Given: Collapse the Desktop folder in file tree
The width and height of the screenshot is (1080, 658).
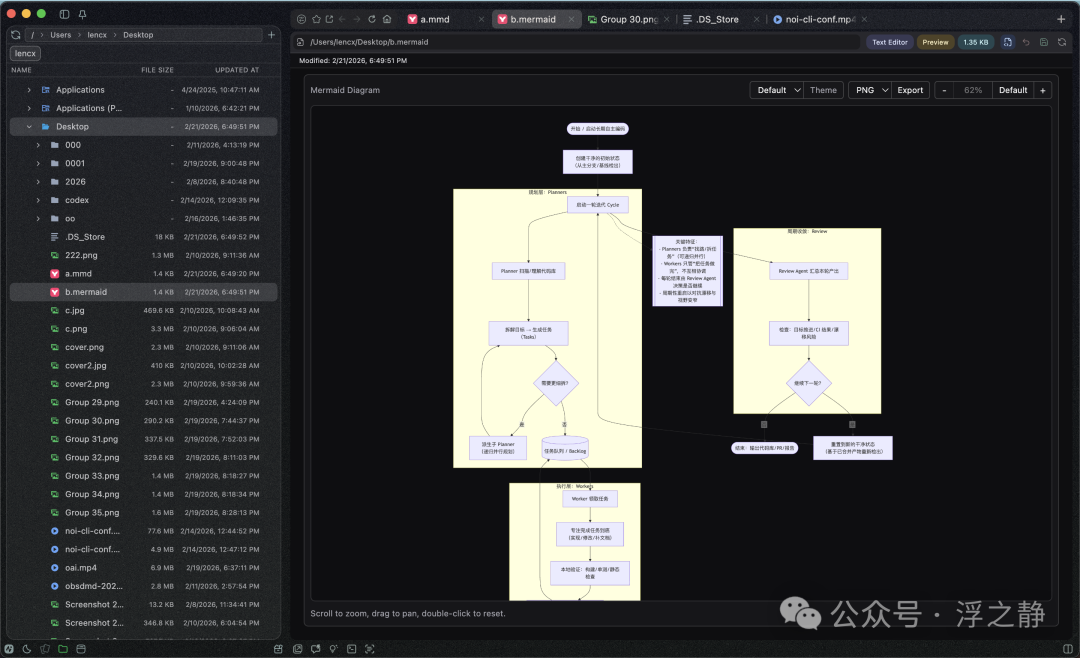Looking at the screenshot, I should tap(29, 127).
